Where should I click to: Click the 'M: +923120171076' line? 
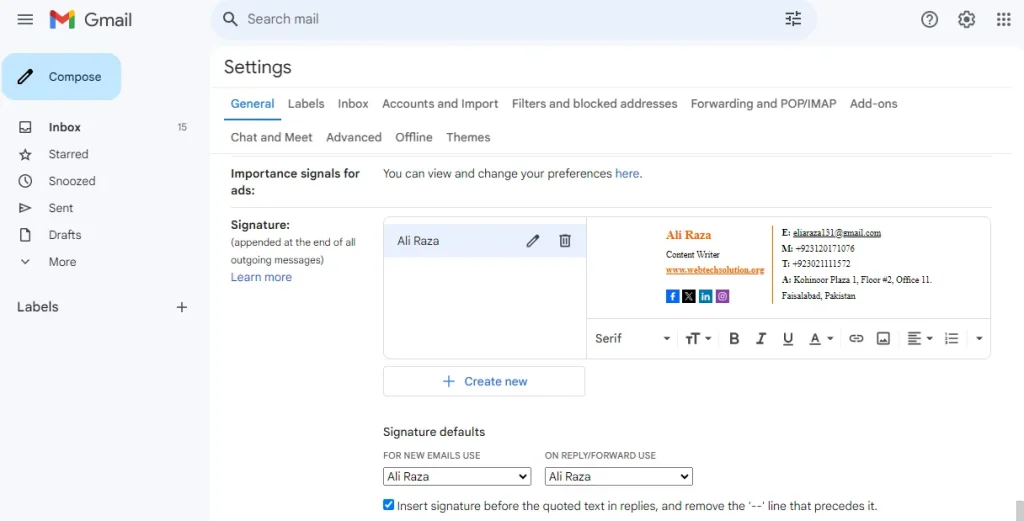(818, 249)
